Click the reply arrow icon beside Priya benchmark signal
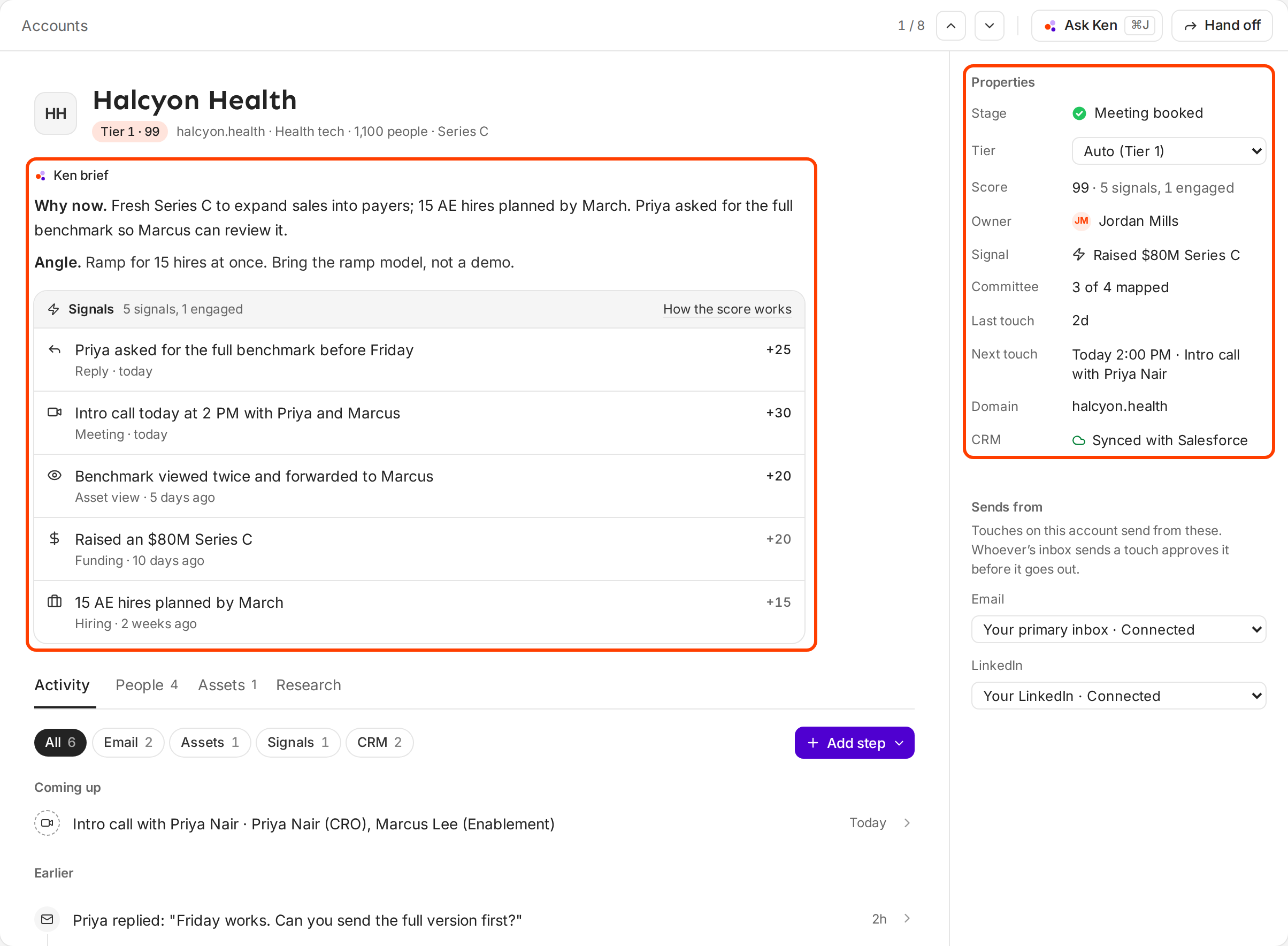Viewport: 1288px width, 946px height. pos(55,349)
